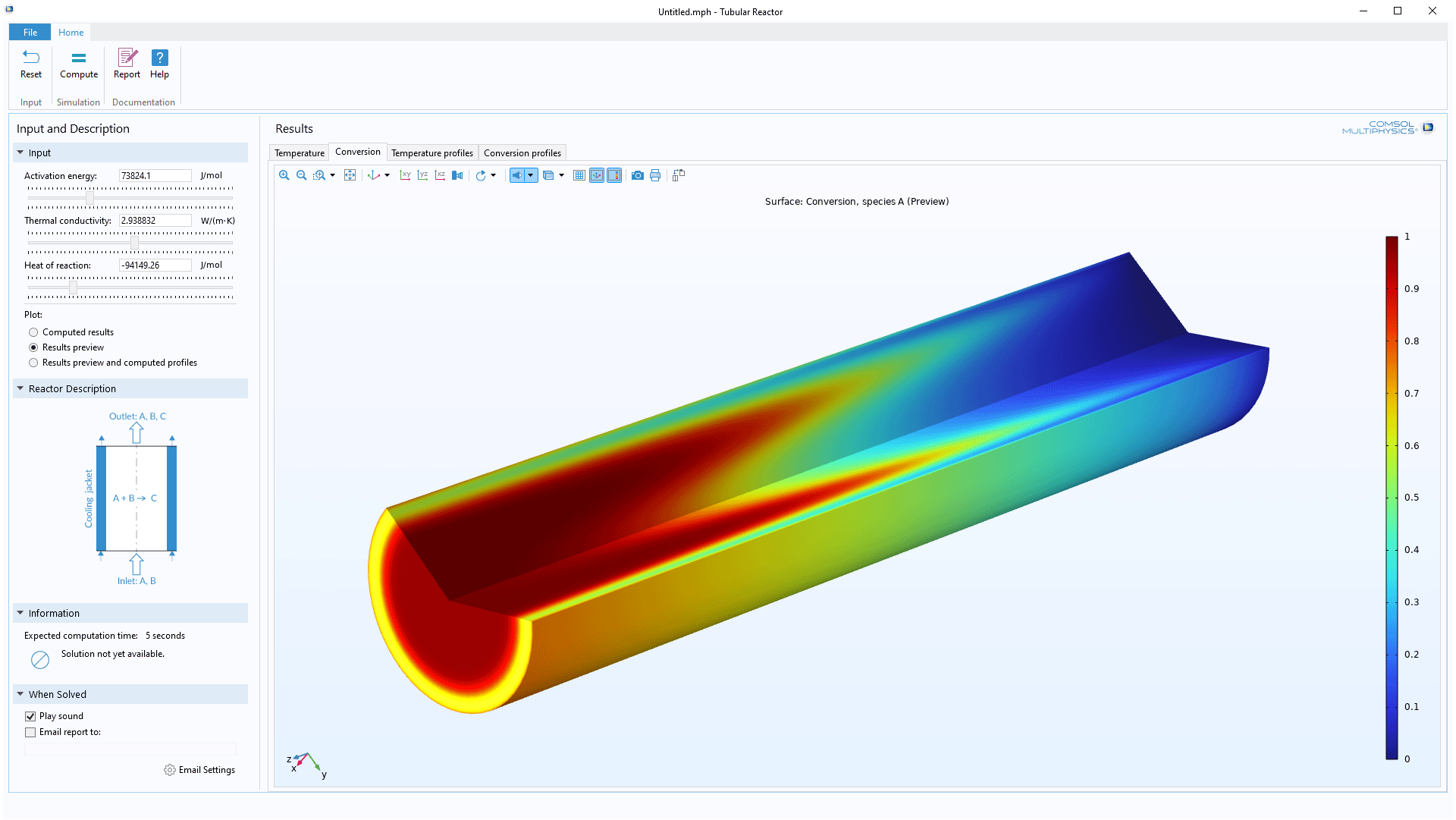Switch to the XY view
Screen dimensions: 1456x820
click(405, 175)
